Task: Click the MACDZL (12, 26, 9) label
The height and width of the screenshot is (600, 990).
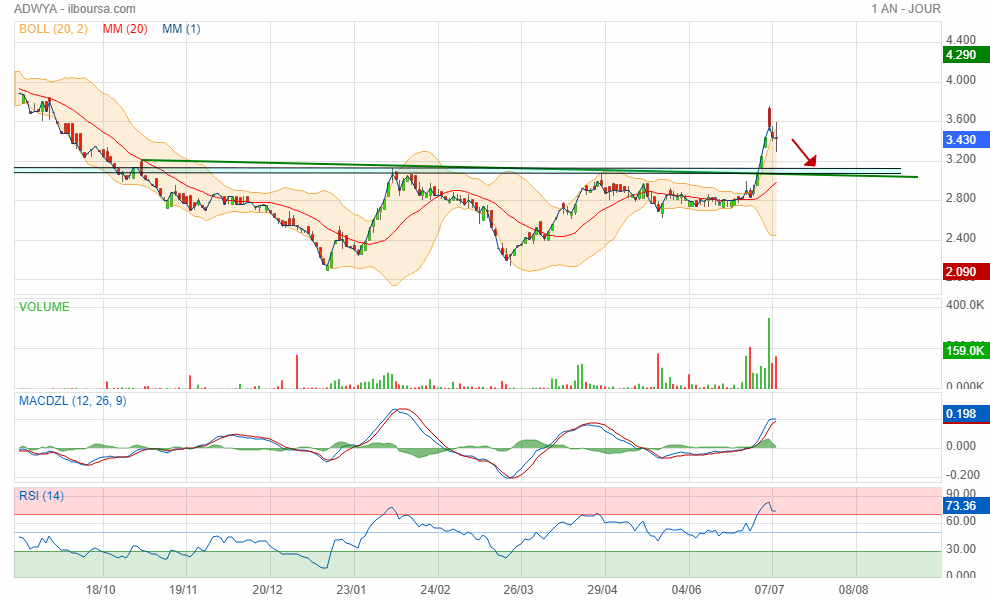Action: point(73,401)
